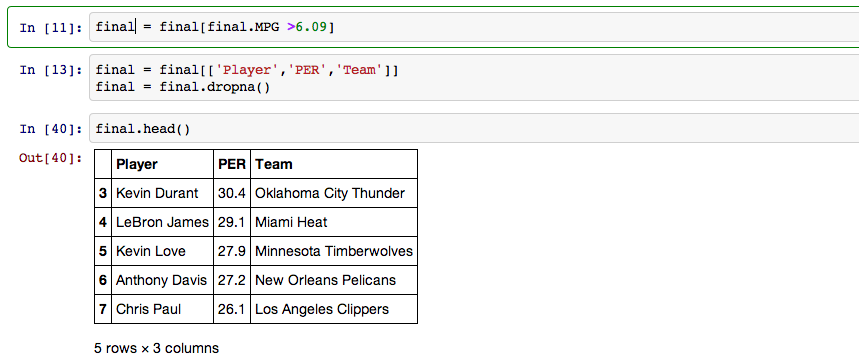
Task: Click the In [11] code cell input
Action: pyautogui.click(x=474, y=27)
